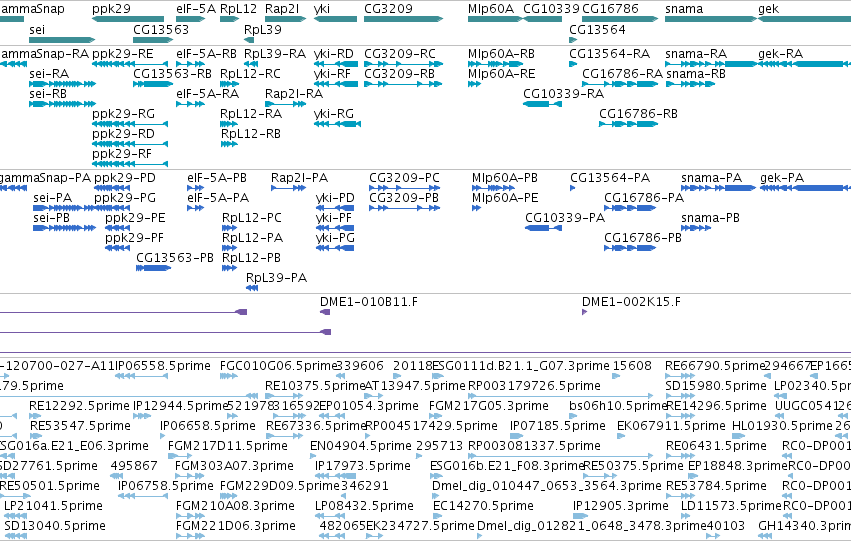The image size is (851, 541).
Task: Click the DME1-010B11.F feature label
Action: pyautogui.click(x=369, y=302)
